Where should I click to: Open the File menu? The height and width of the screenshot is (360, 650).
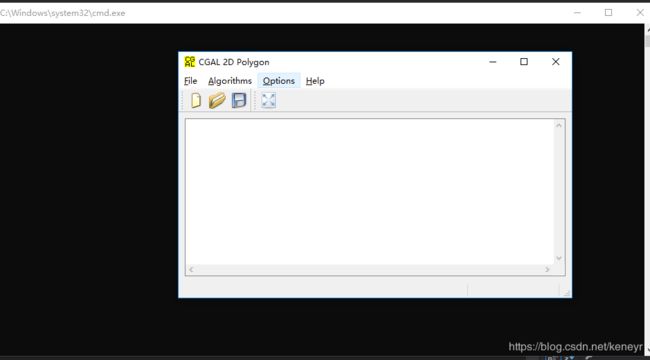(191, 81)
